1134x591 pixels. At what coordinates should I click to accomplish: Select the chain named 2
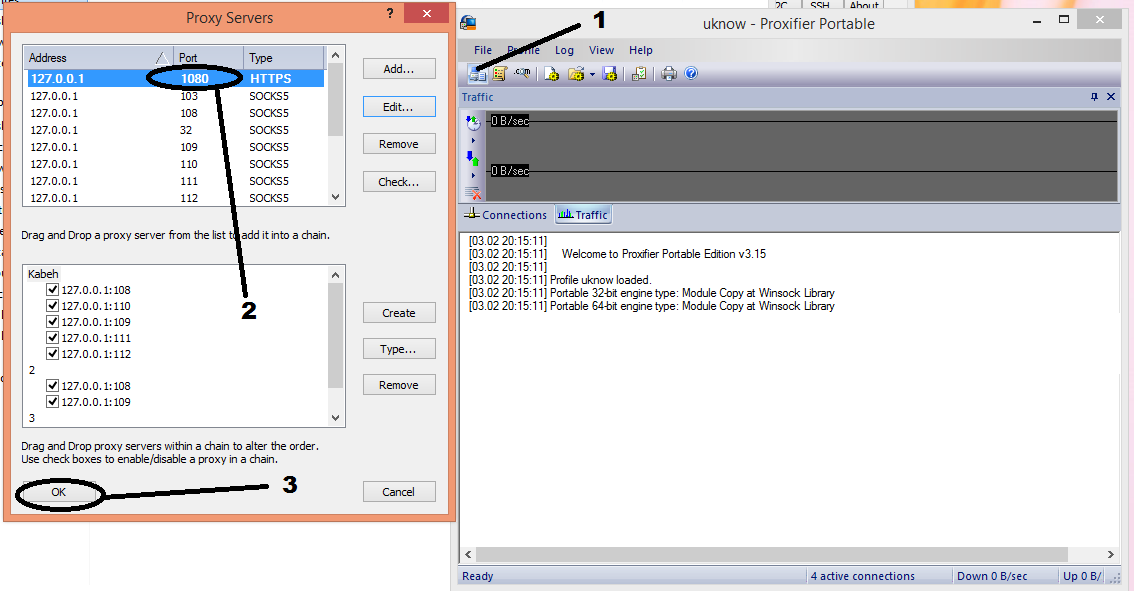[x=32, y=370]
